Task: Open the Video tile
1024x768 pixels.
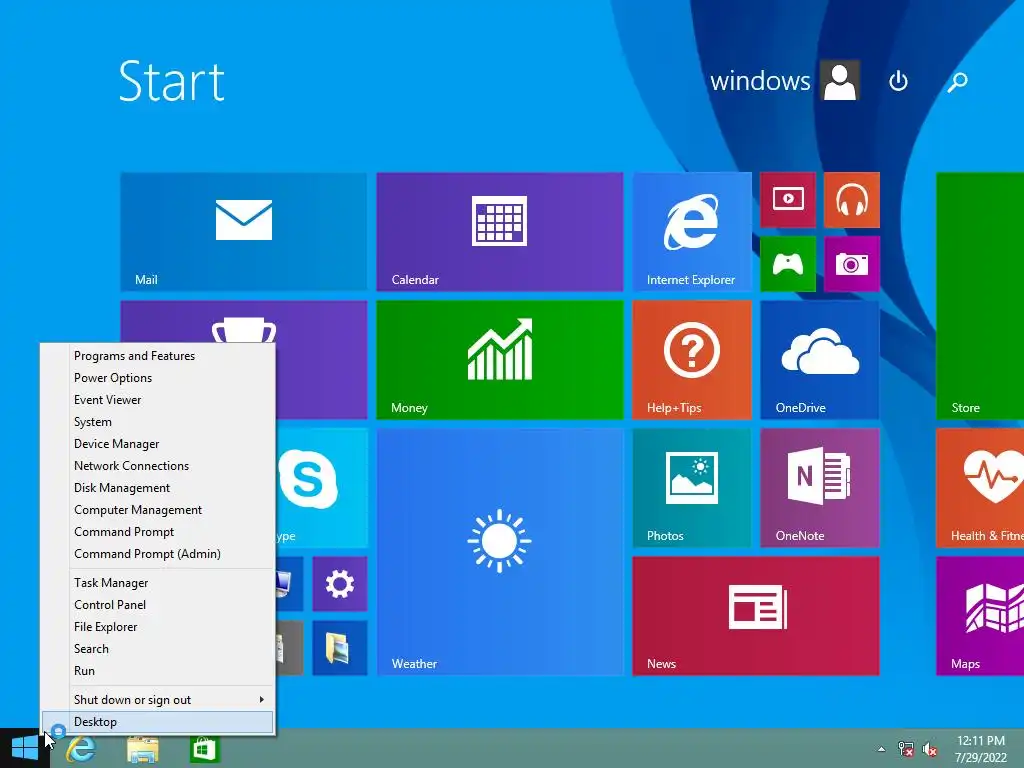Action: [x=788, y=200]
